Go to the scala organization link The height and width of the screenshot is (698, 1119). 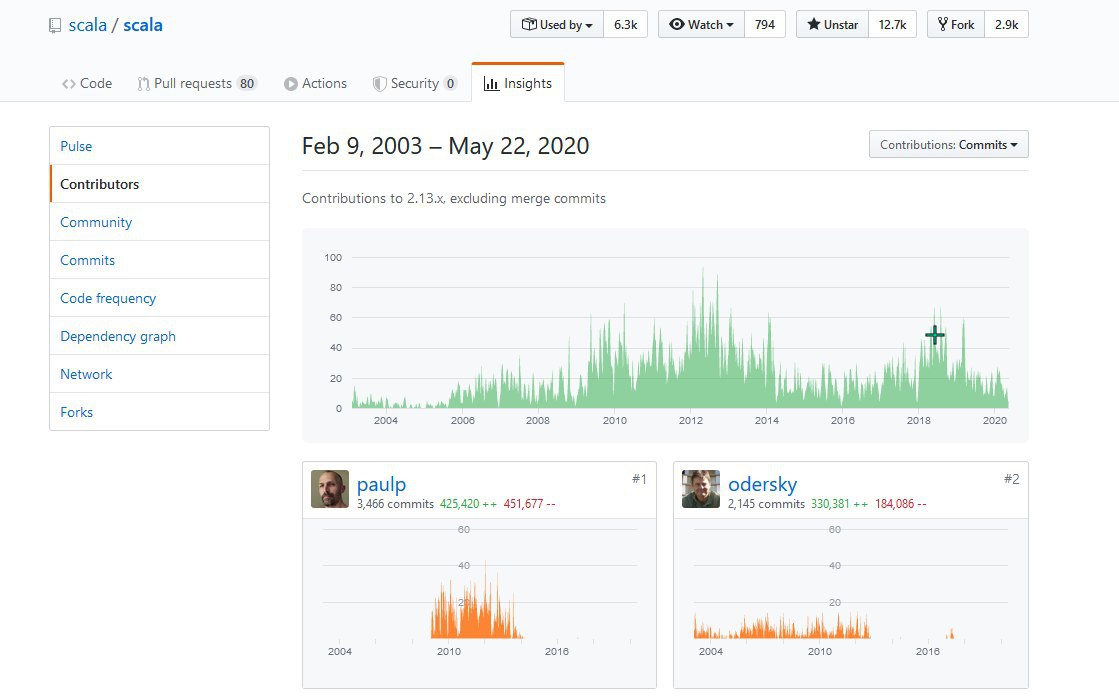tap(87, 25)
